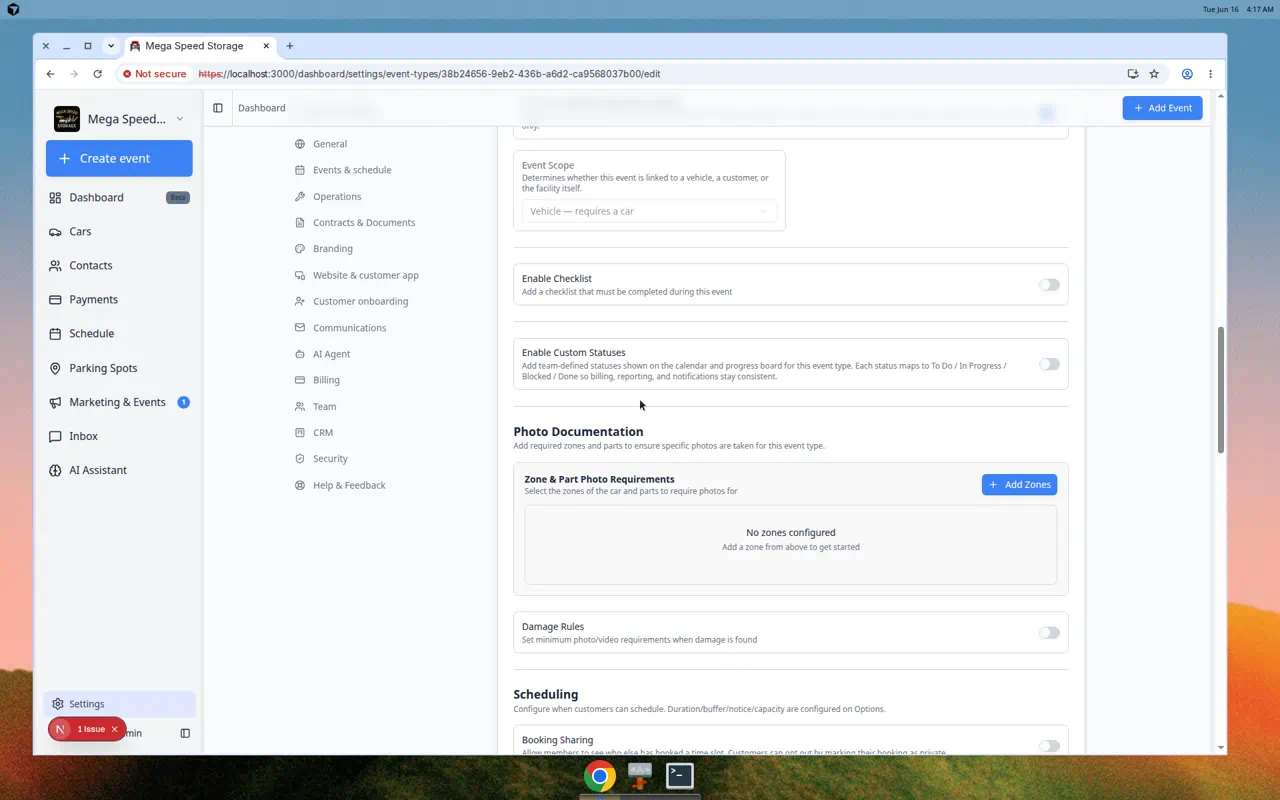Screen dimensions: 1280x800
Task: Click the AI Assistant bot icon
Action: pos(55,470)
